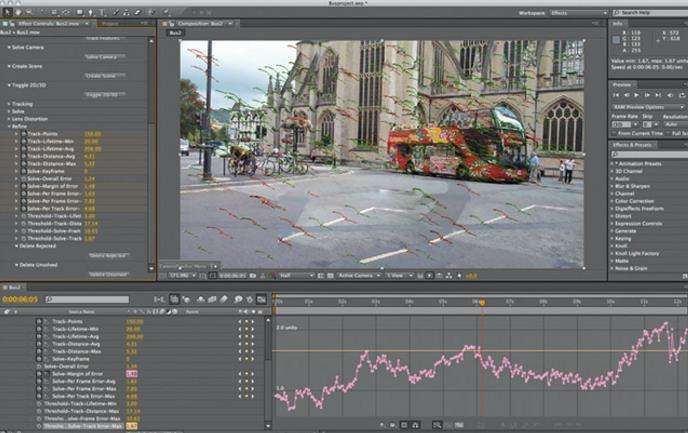Take snapshot with the camera icon
The image size is (688, 433).
pyautogui.click(x=252, y=276)
